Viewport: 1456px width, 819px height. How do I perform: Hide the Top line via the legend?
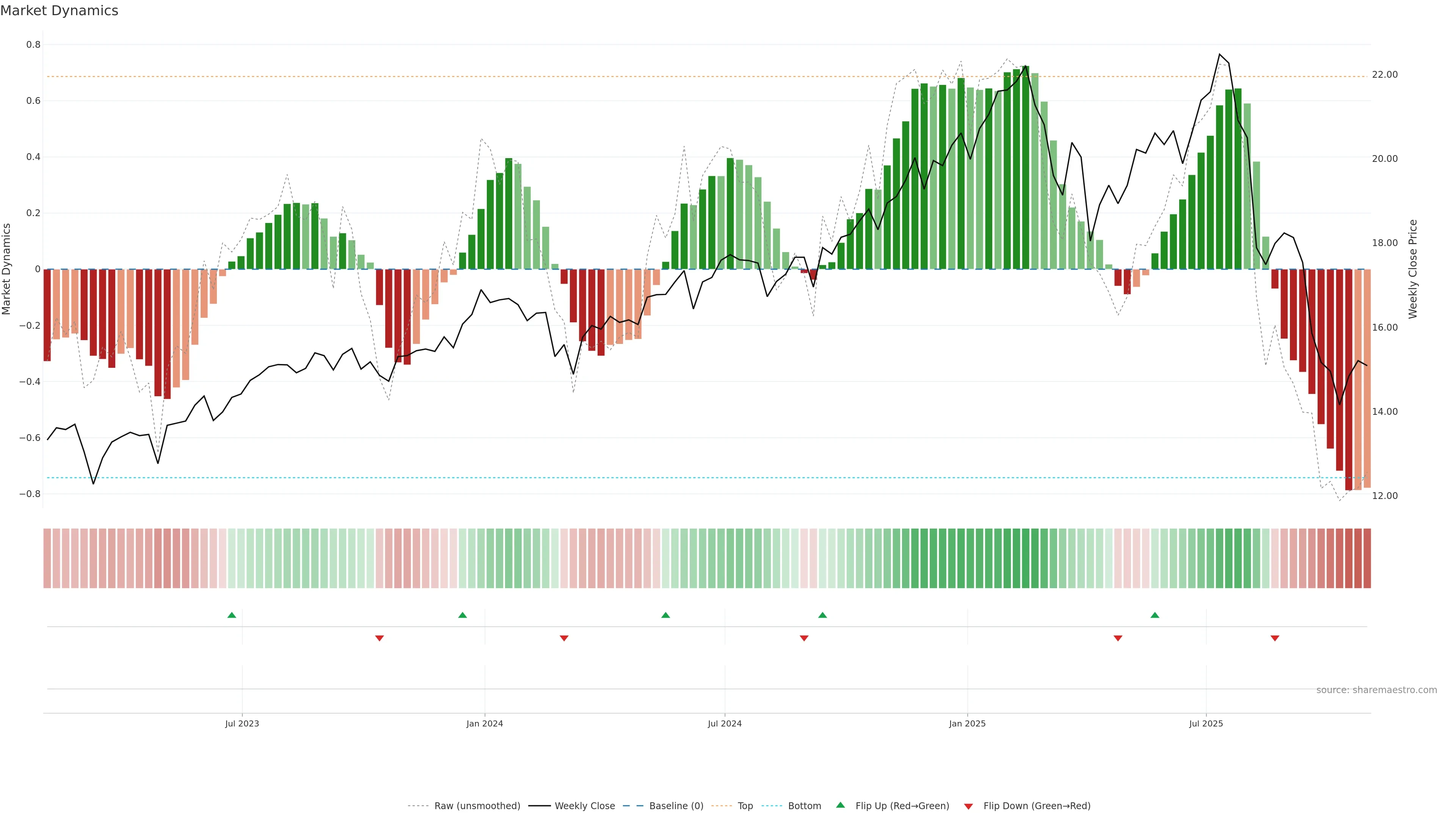point(745,806)
